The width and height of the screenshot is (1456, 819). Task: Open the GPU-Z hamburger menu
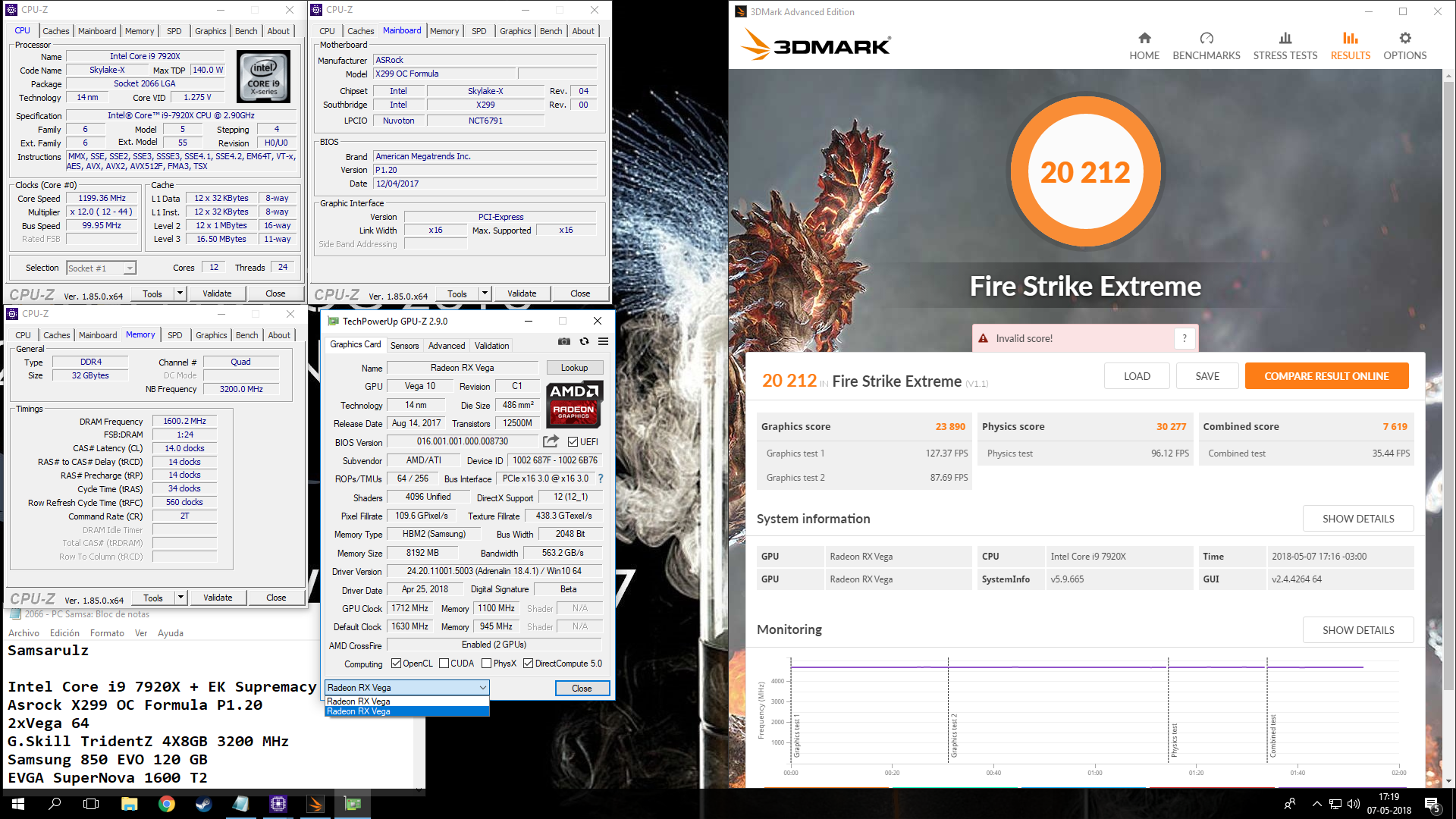tap(604, 341)
